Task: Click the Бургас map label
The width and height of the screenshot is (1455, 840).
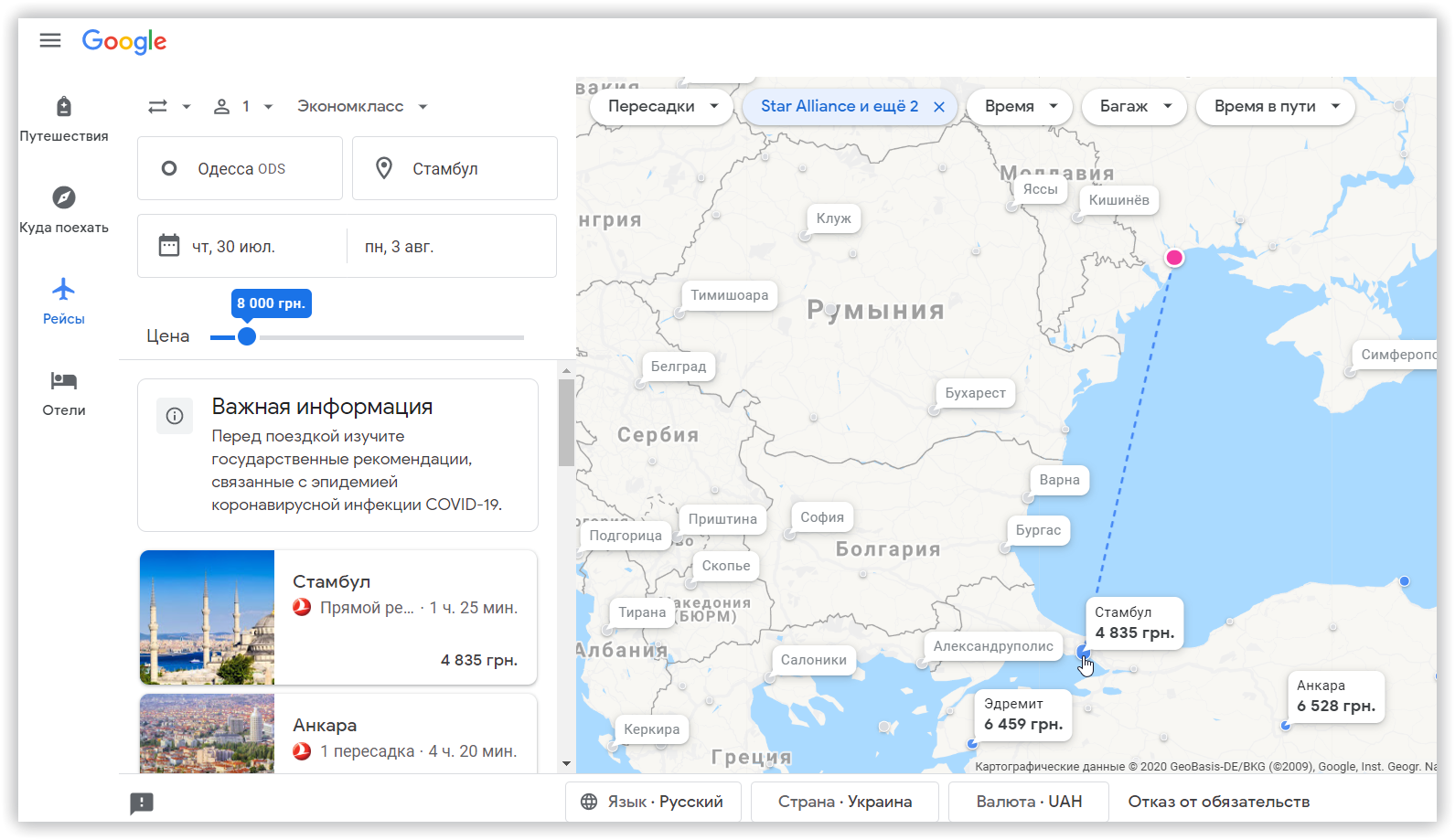Action: click(1038, 530)
